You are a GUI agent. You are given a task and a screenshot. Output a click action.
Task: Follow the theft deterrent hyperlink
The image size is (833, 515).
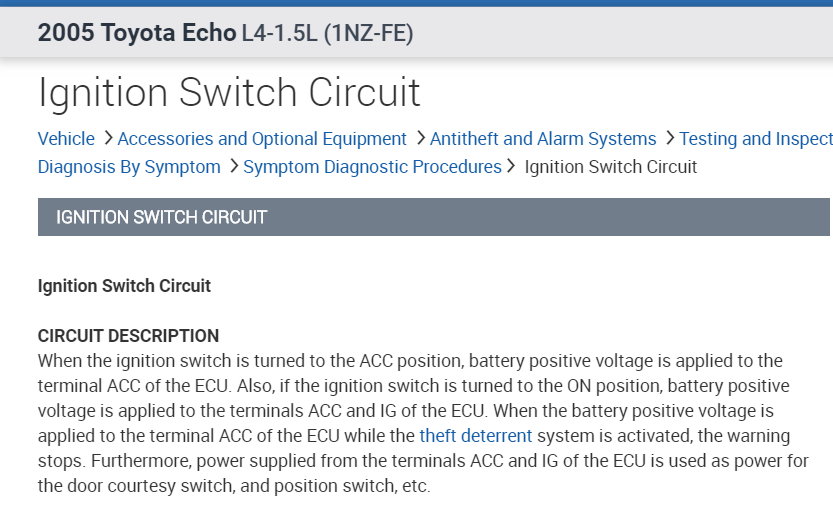tap(476, 436)
